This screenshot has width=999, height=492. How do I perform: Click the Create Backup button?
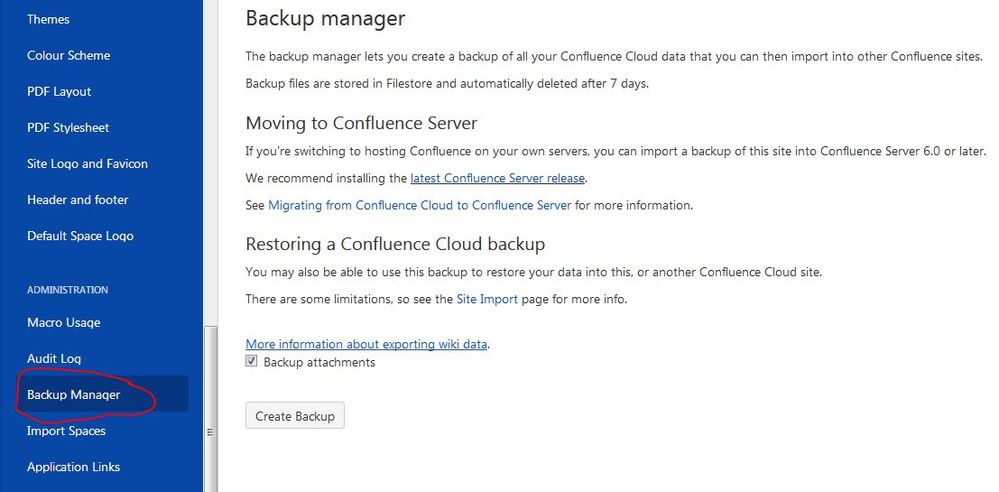coord(295,416)
